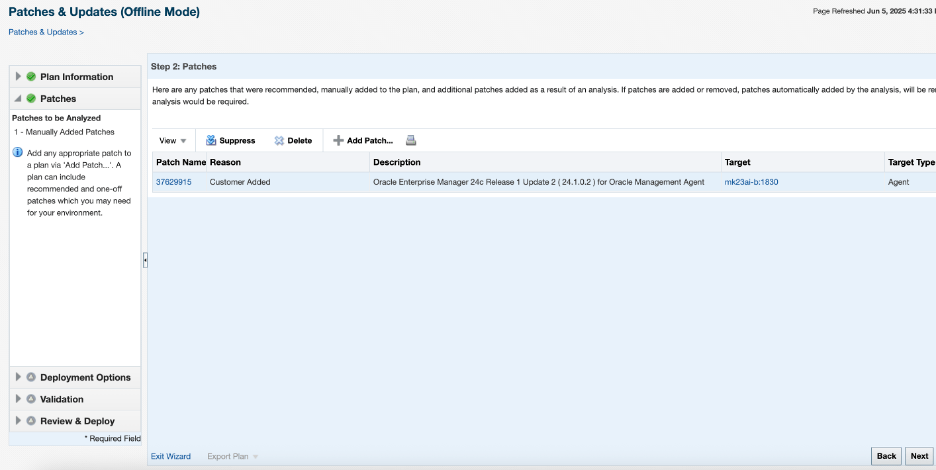Viewport: 936px width, 470px height.
Task: Collapse the Patches section arrow
Action: 18,99
